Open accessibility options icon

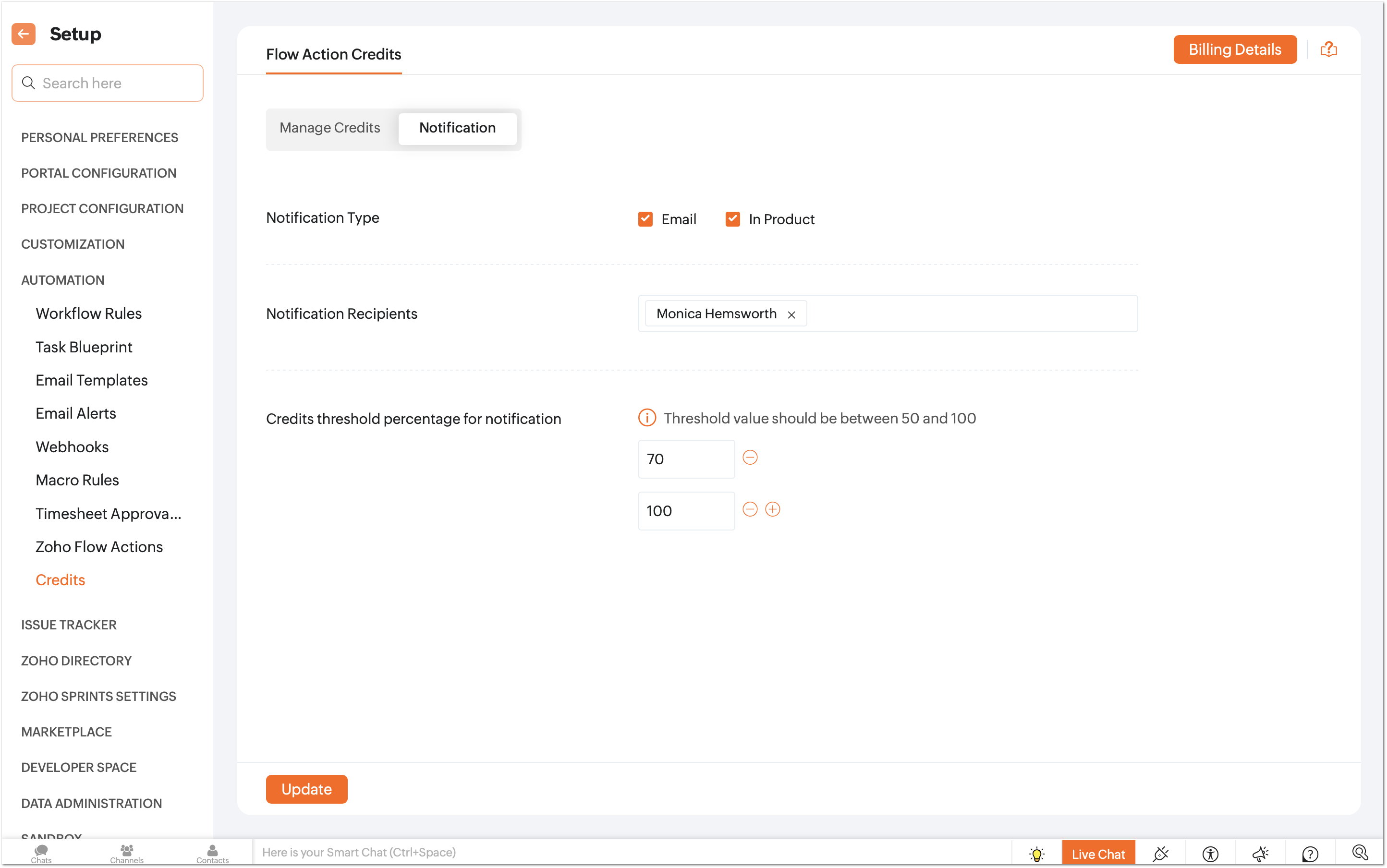(1210, 854)
